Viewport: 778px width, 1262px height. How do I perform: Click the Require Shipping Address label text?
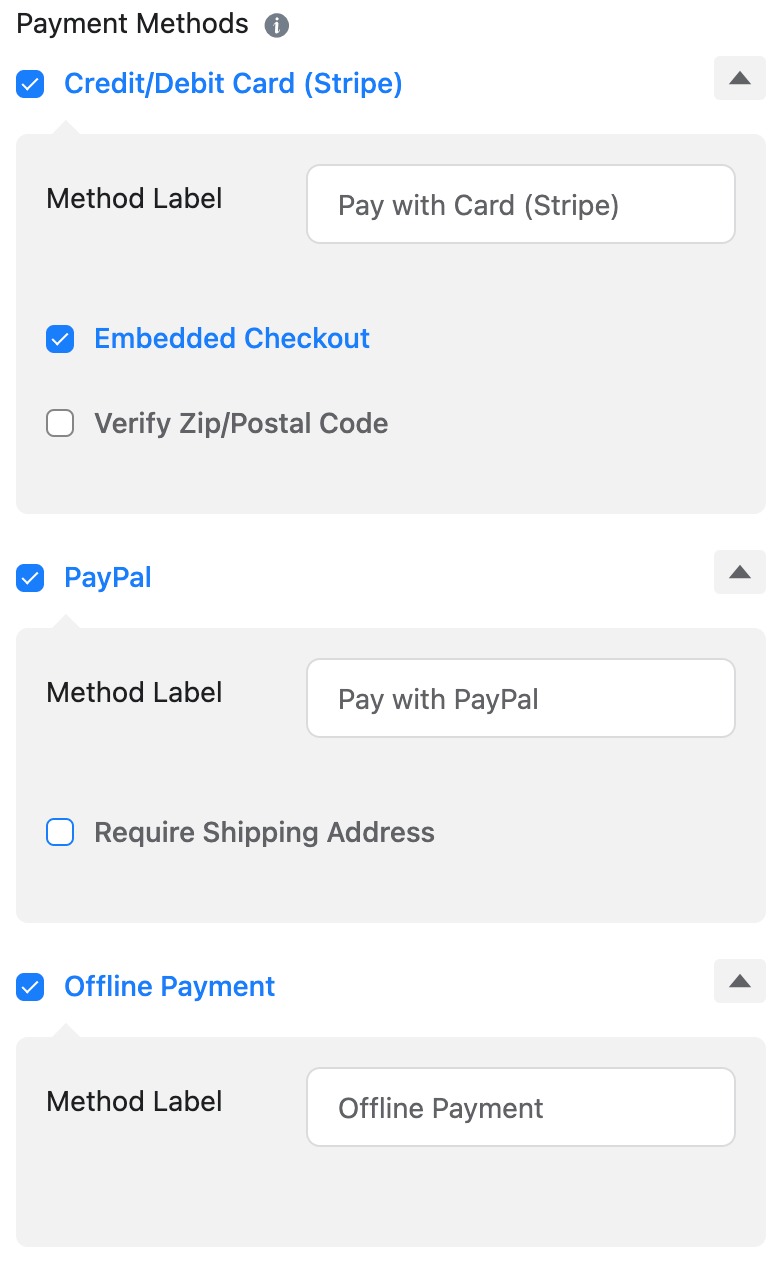point(264,833)
